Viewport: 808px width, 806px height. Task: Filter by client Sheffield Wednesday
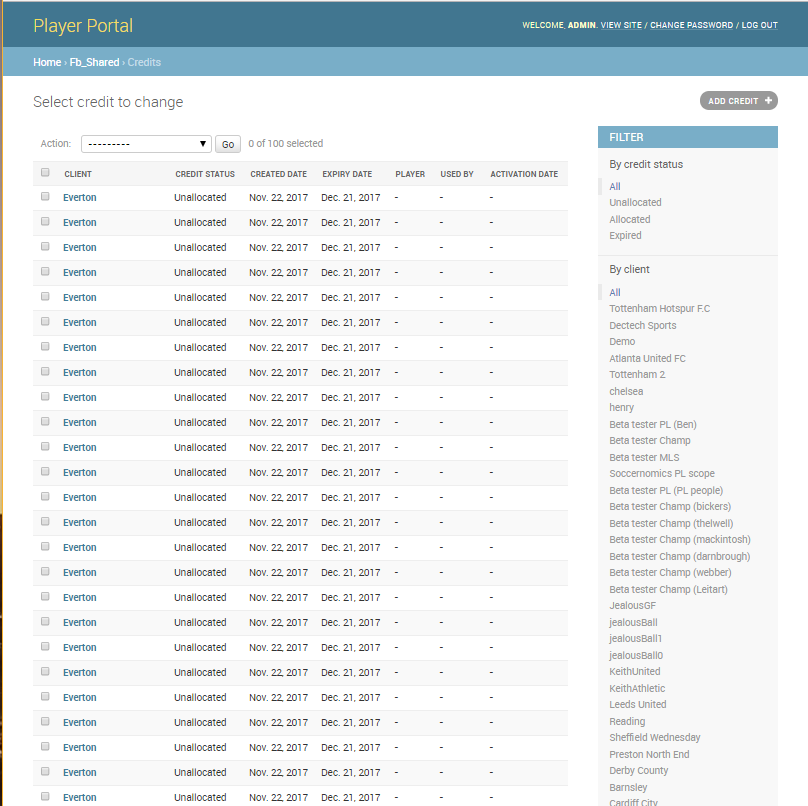click(654, 737)
